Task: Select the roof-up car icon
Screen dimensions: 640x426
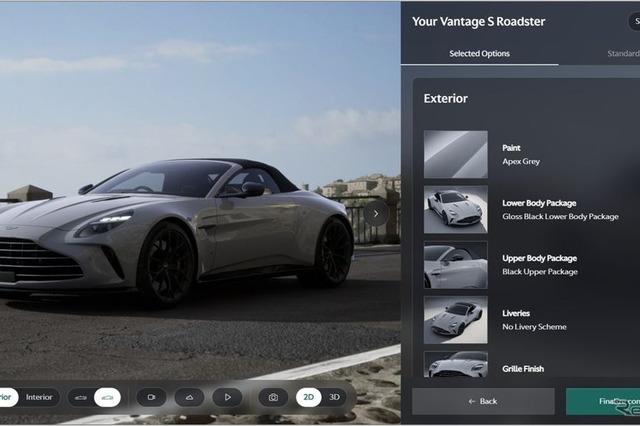Action: point(107,397)
